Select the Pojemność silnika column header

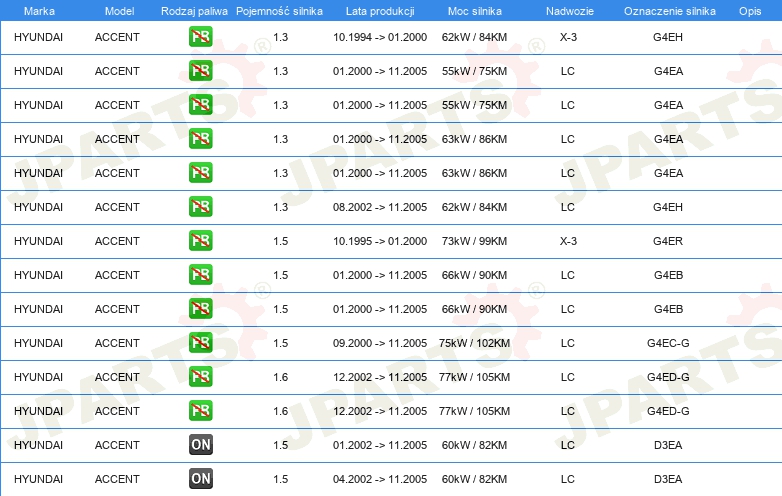[x=279, y=10]
